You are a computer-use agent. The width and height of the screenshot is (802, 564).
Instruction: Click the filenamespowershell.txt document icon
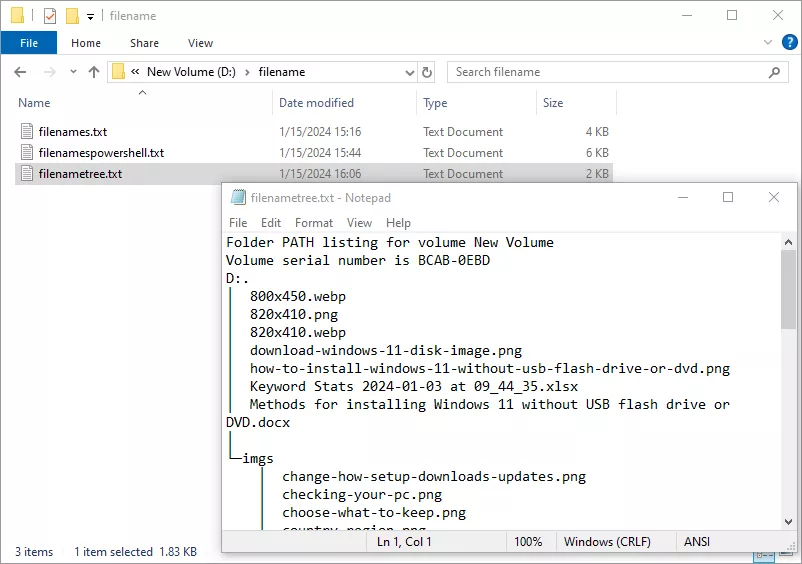[x=27, y=152]
